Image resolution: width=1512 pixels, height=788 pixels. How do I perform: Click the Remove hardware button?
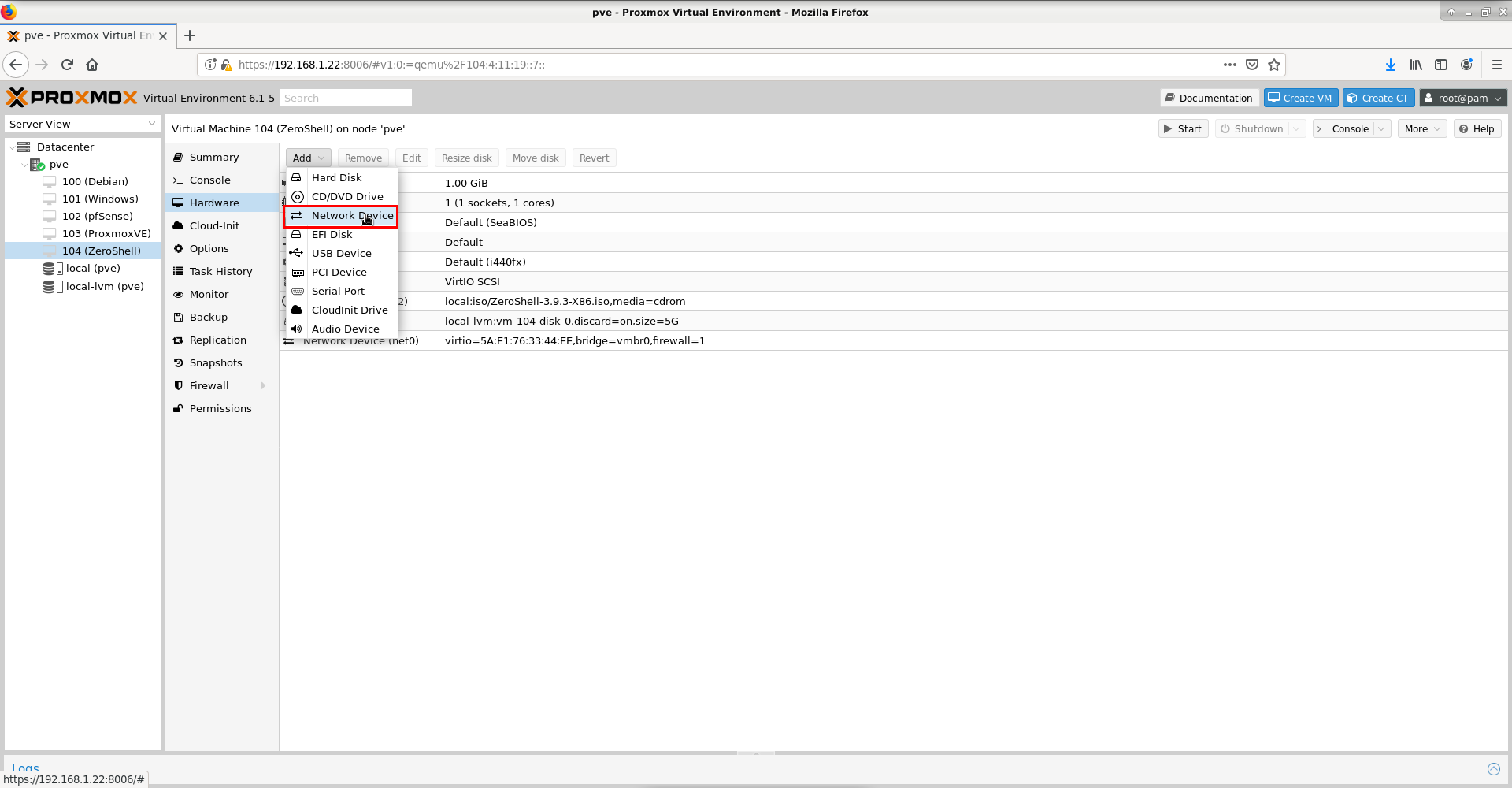(x=363, y=158)
